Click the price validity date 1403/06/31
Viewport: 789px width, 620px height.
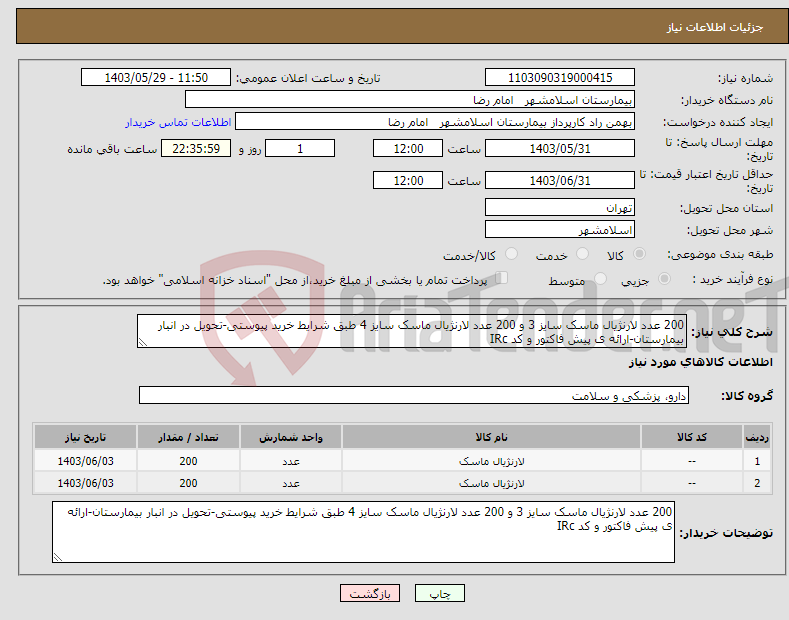[560, 180]
